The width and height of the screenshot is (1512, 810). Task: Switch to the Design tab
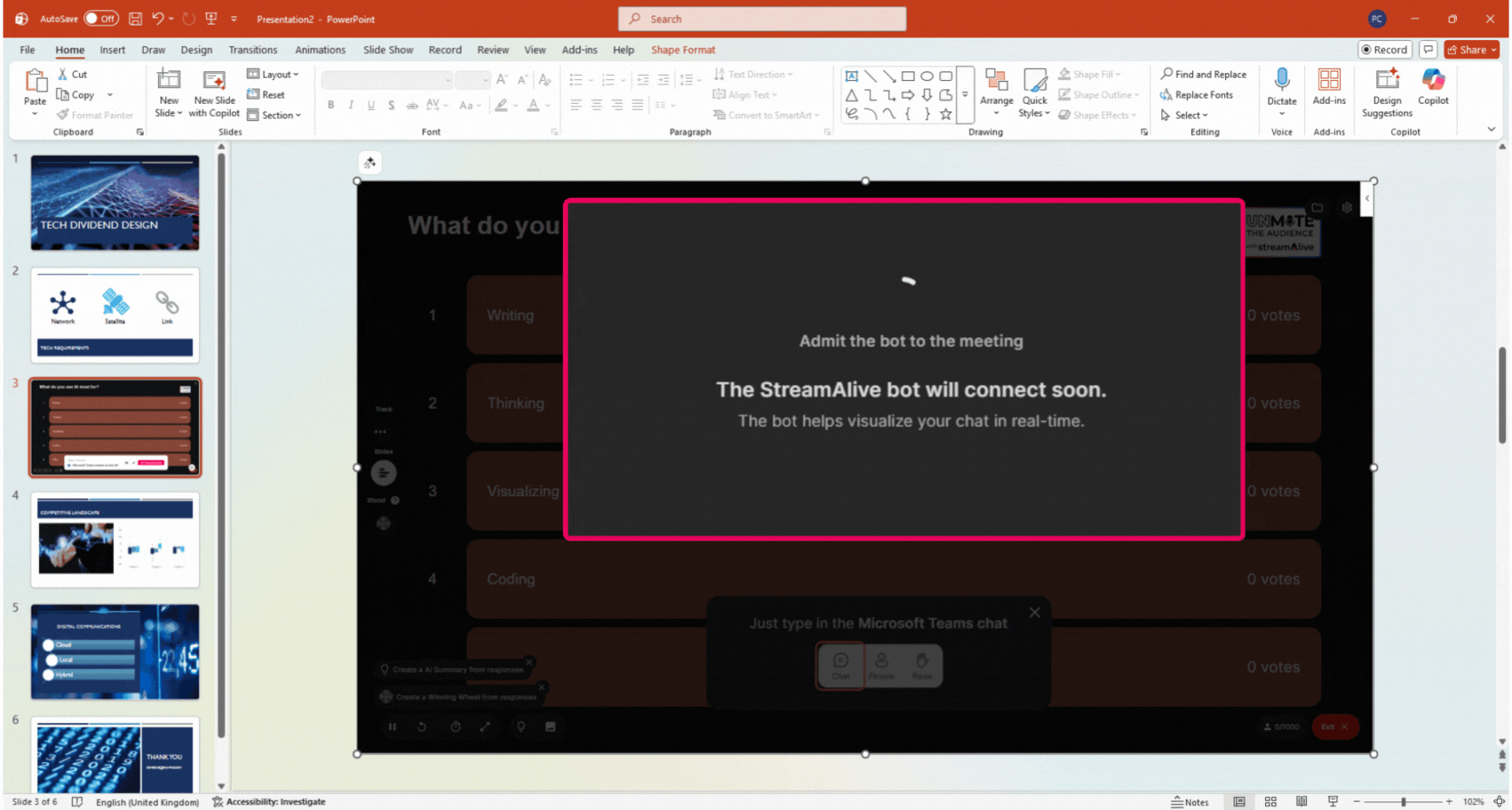click(197, 49)
